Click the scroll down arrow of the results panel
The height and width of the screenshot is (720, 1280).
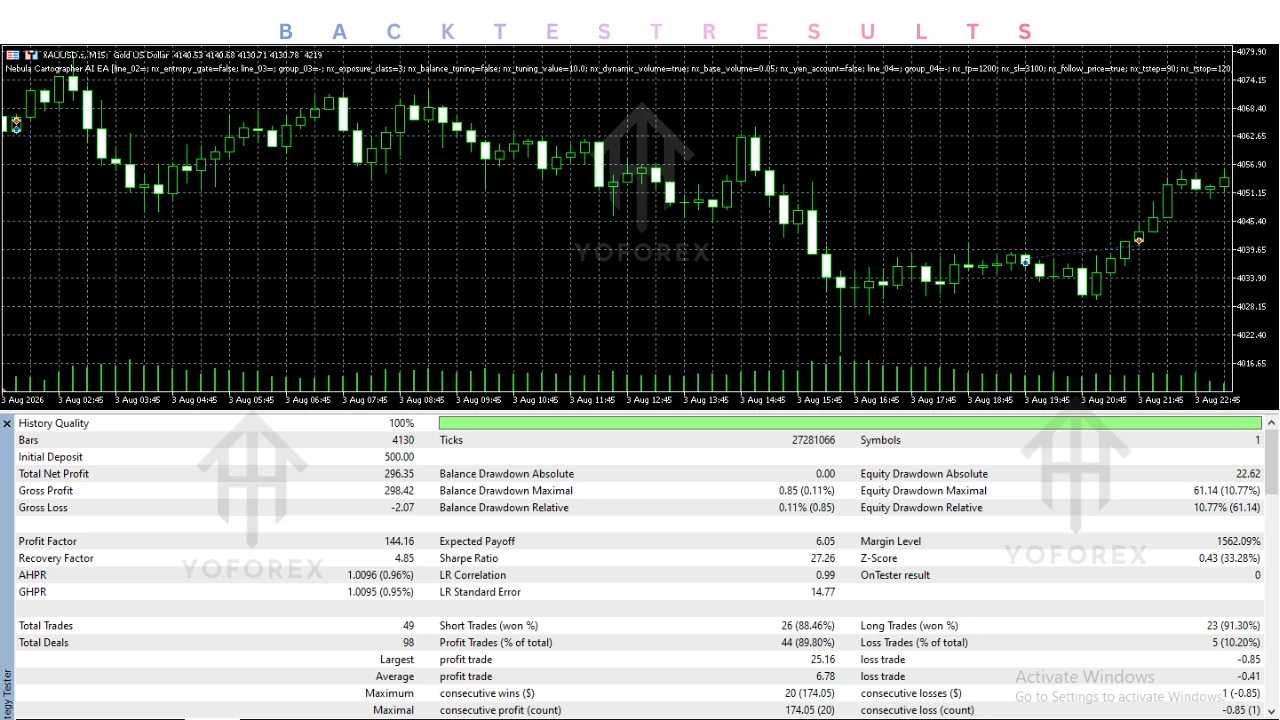1272,712
